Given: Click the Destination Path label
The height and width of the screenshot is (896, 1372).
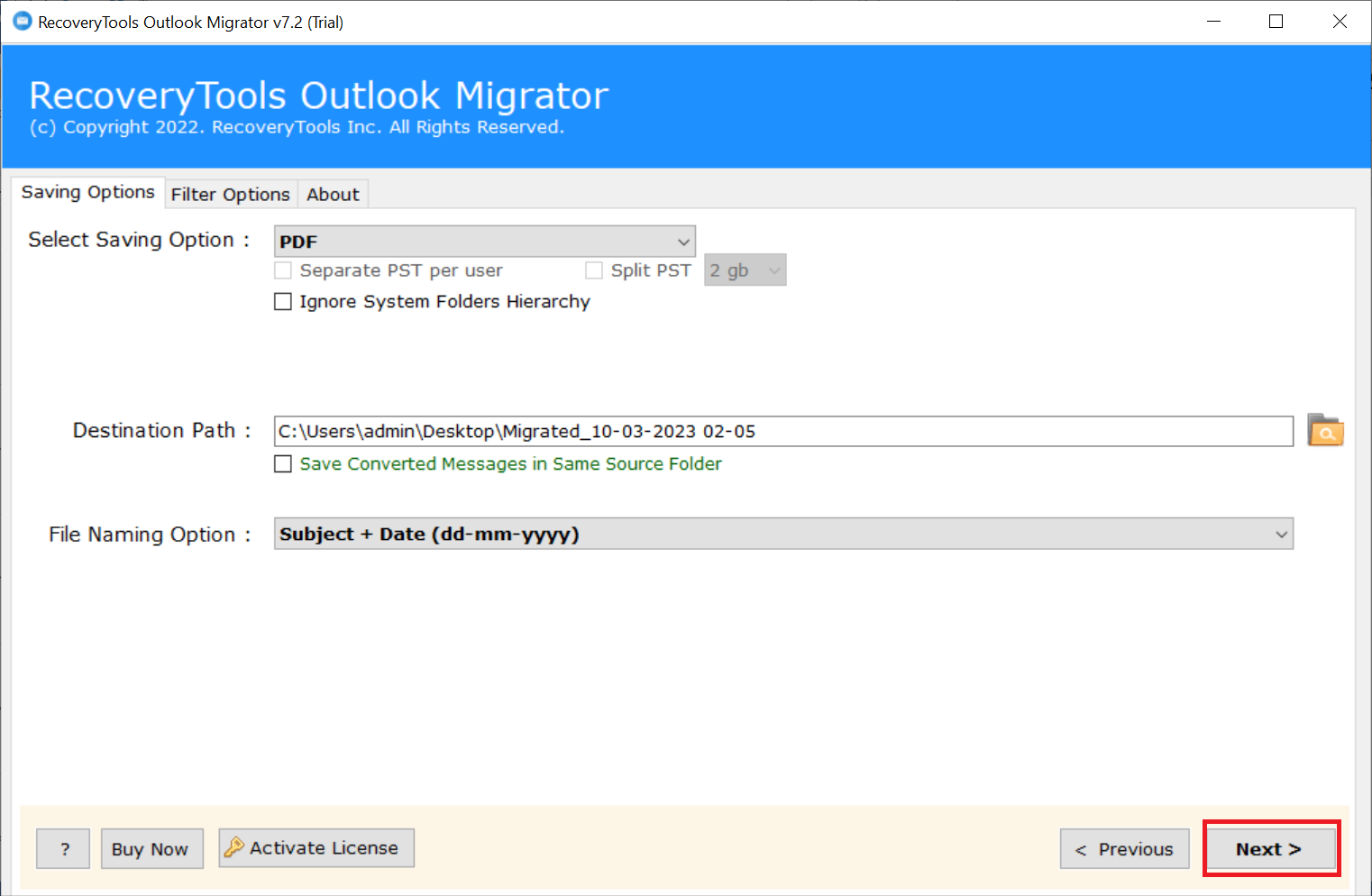Looking at the screenshot, I should click(x=162, y=431).
